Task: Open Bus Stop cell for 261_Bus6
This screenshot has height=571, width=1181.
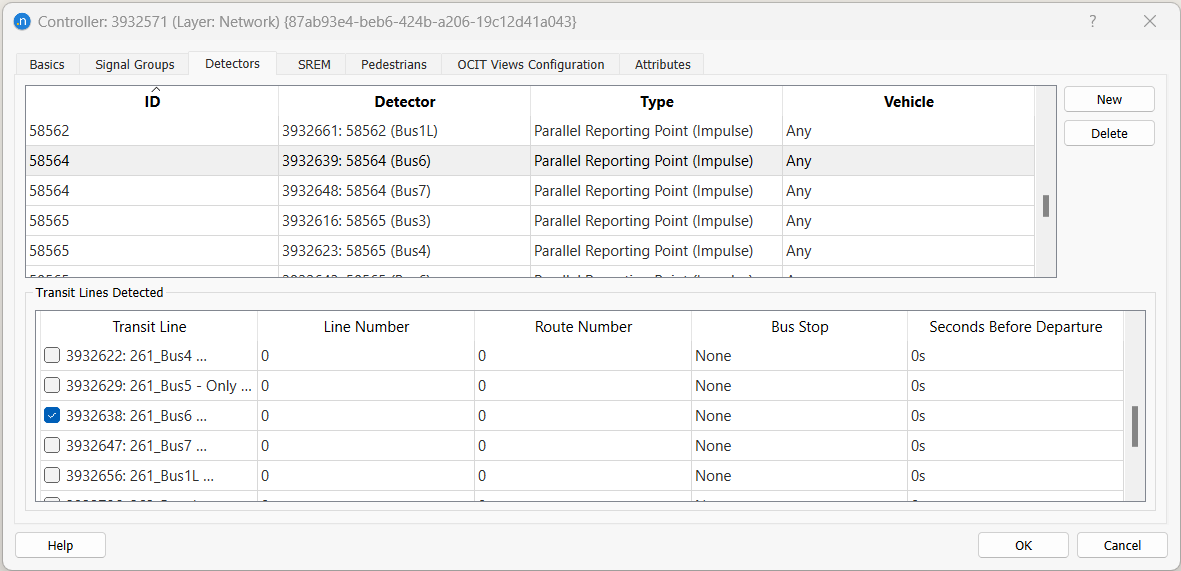Action: pyautogui.click(x=798, y=416)
